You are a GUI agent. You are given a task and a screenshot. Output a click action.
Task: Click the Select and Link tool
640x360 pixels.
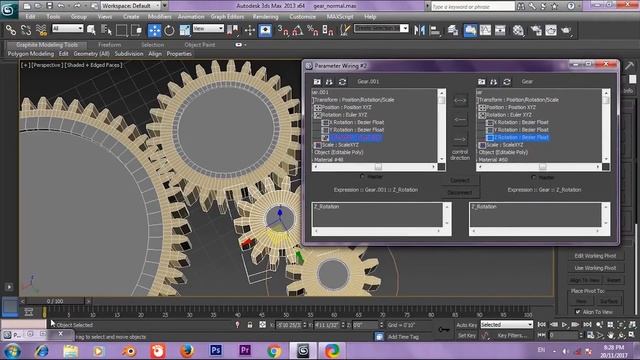click(x=10, y=30)
